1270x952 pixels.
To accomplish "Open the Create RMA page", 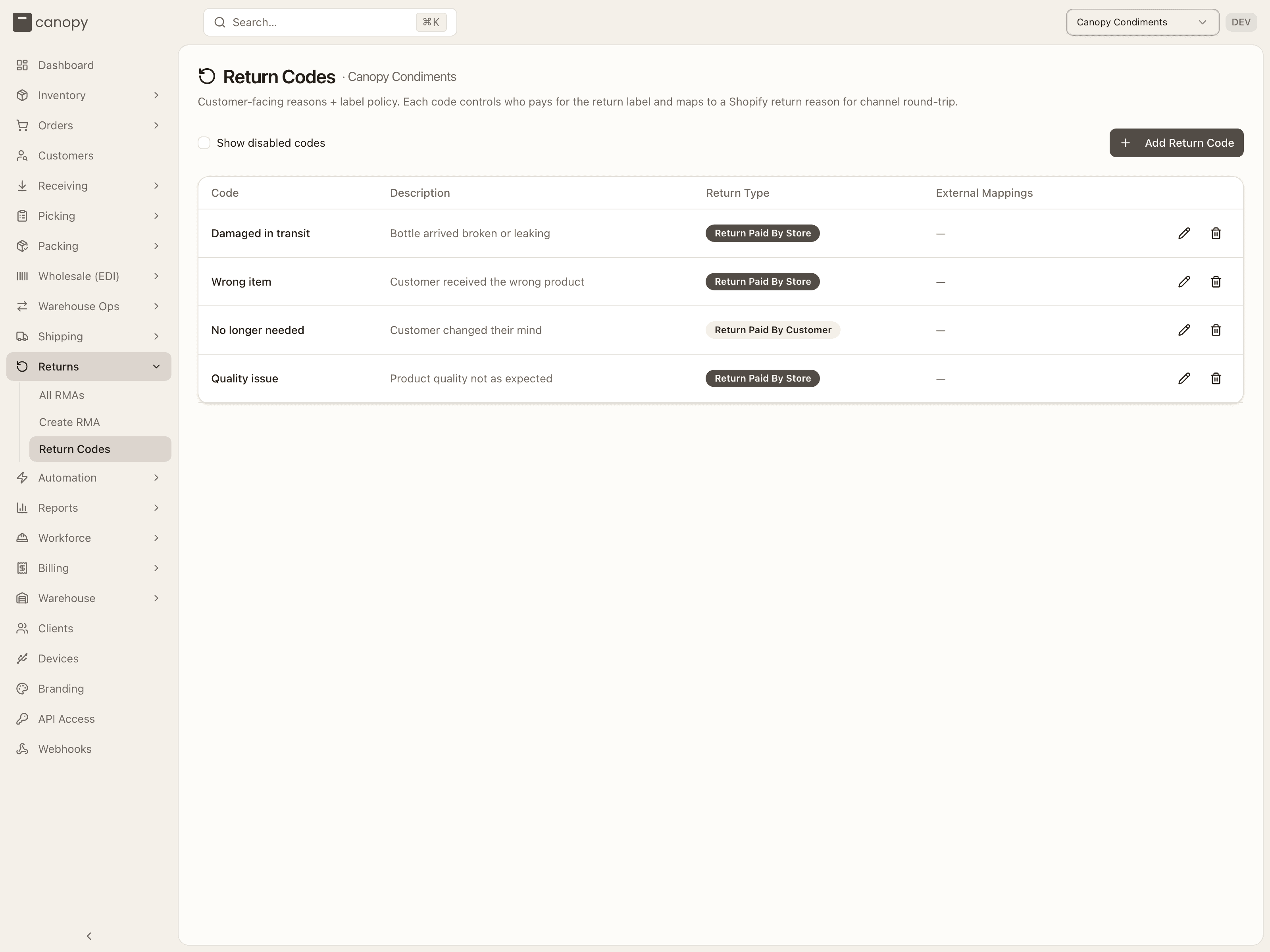I will (100, 422).
